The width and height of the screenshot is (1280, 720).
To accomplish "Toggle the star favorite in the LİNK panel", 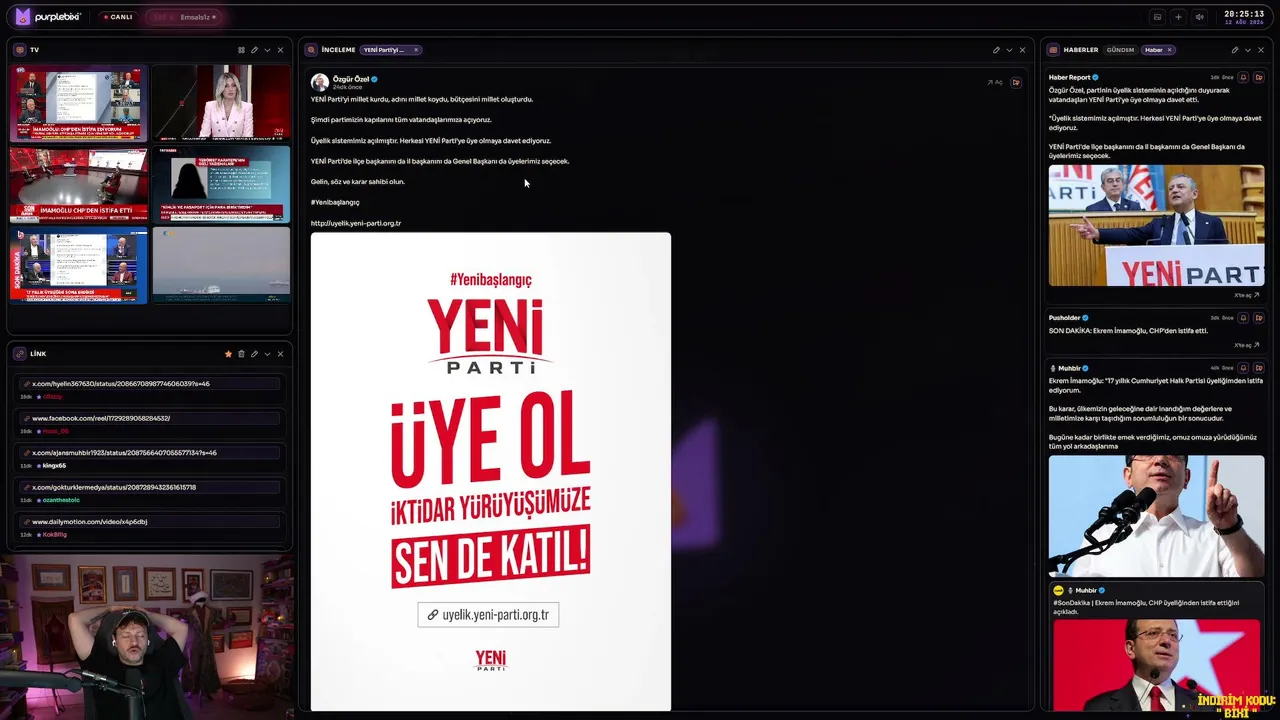I will pyautogui.click(x=228, y=354).
